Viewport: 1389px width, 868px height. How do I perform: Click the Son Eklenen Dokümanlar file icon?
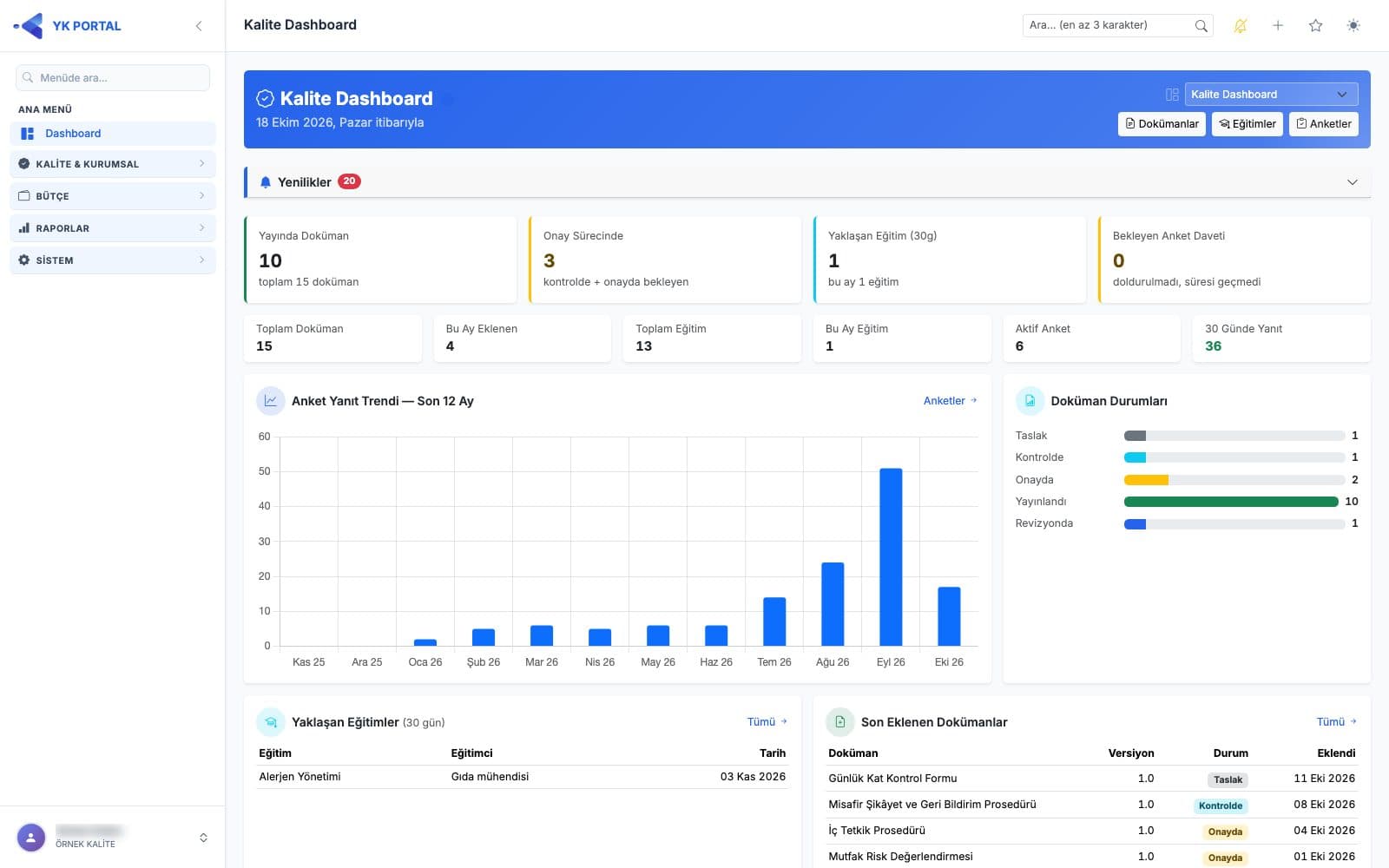pyautogui.click(x=840, y=722)
